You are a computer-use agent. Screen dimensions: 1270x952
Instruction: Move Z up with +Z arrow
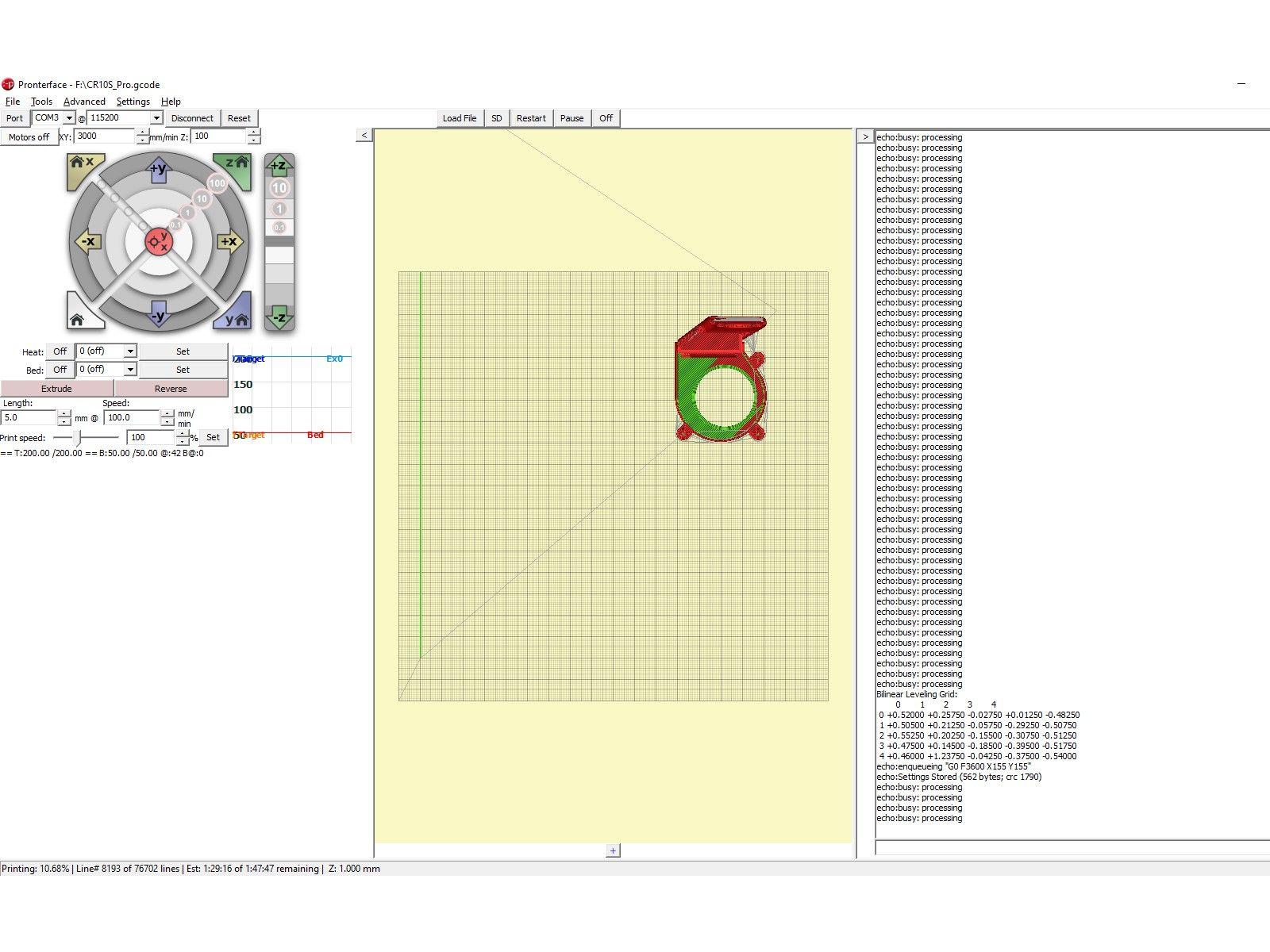pyautogui.click(x=279, y=166)
